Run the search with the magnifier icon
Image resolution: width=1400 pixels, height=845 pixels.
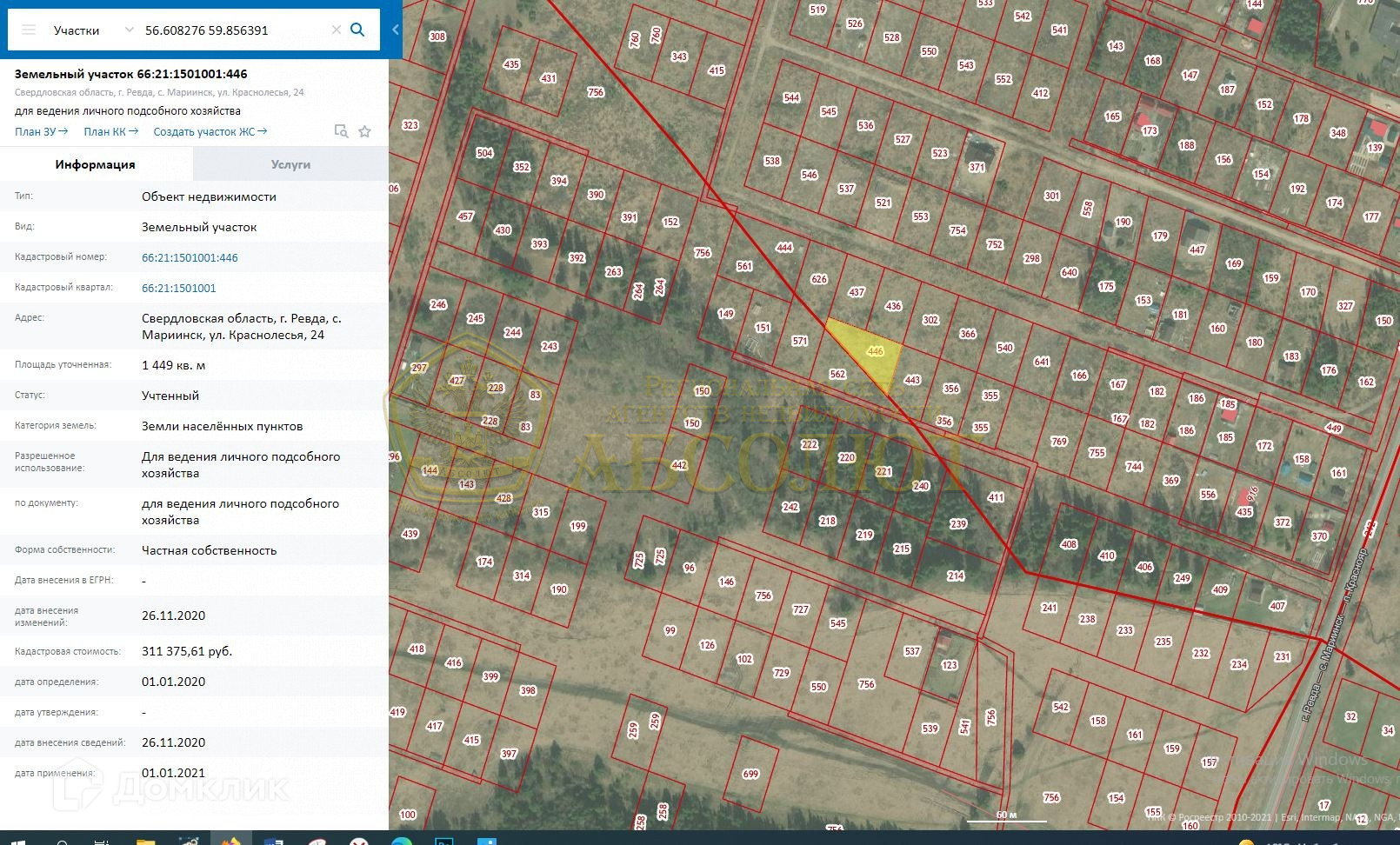pyautogui.click(x=357, y=30)
